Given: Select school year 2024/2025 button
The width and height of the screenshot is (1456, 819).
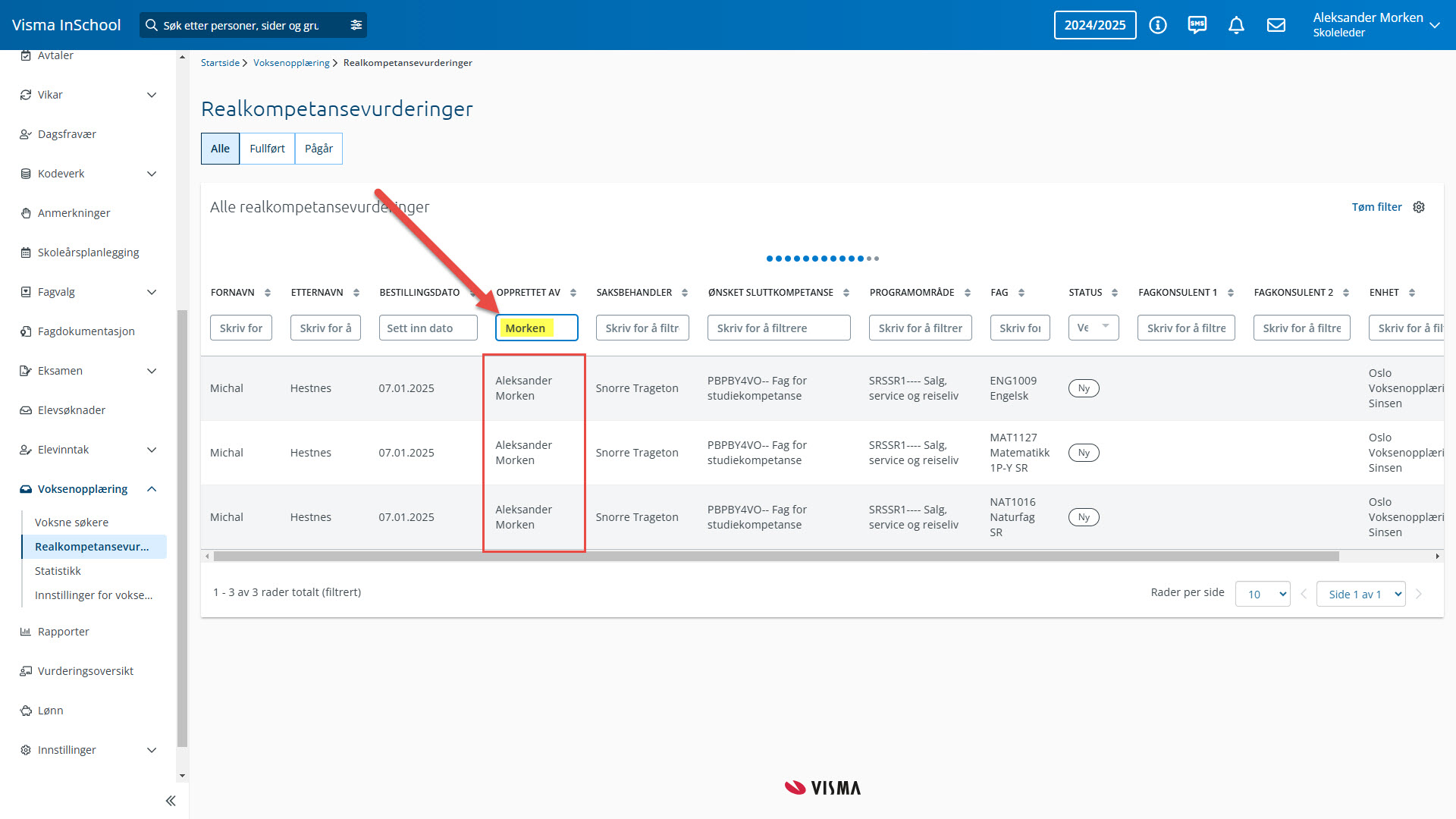Looking at the screenshot, I should pyautogui.click(x=1094, y=25).
